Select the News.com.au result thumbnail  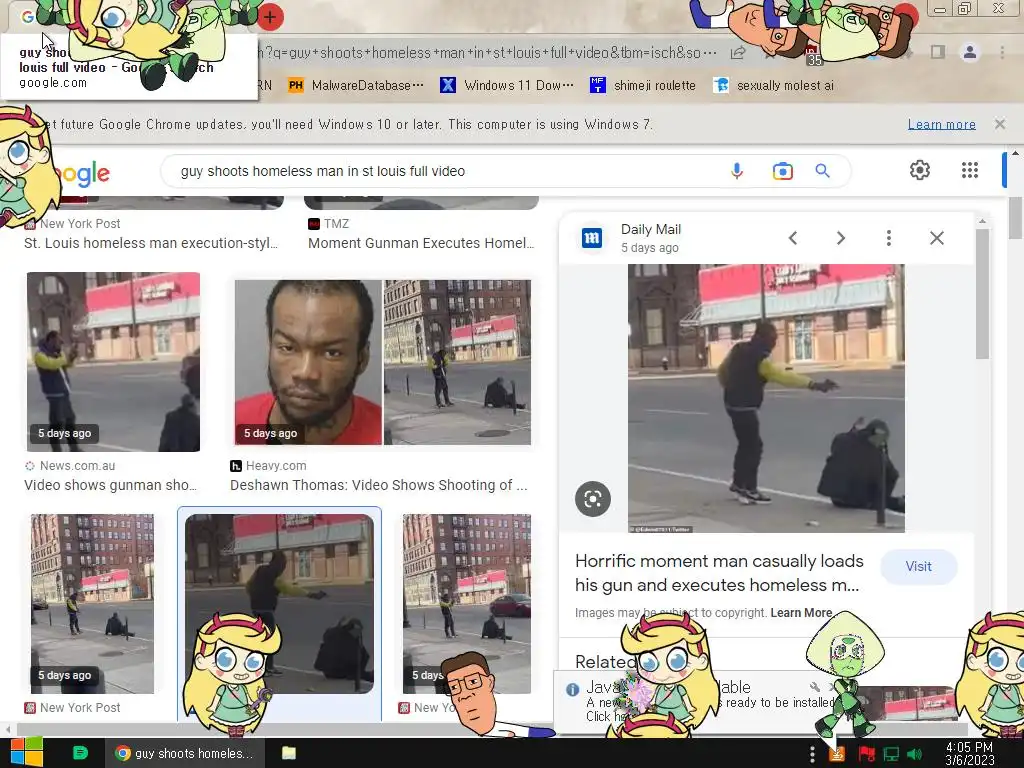pyautogui.click(x=113, y=362)
